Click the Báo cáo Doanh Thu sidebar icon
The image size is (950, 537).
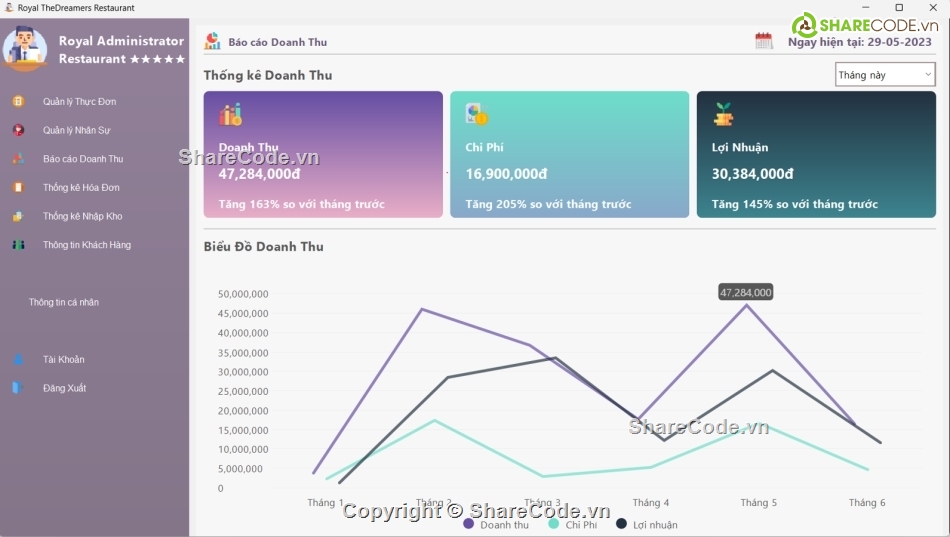[x=18, y=159]
